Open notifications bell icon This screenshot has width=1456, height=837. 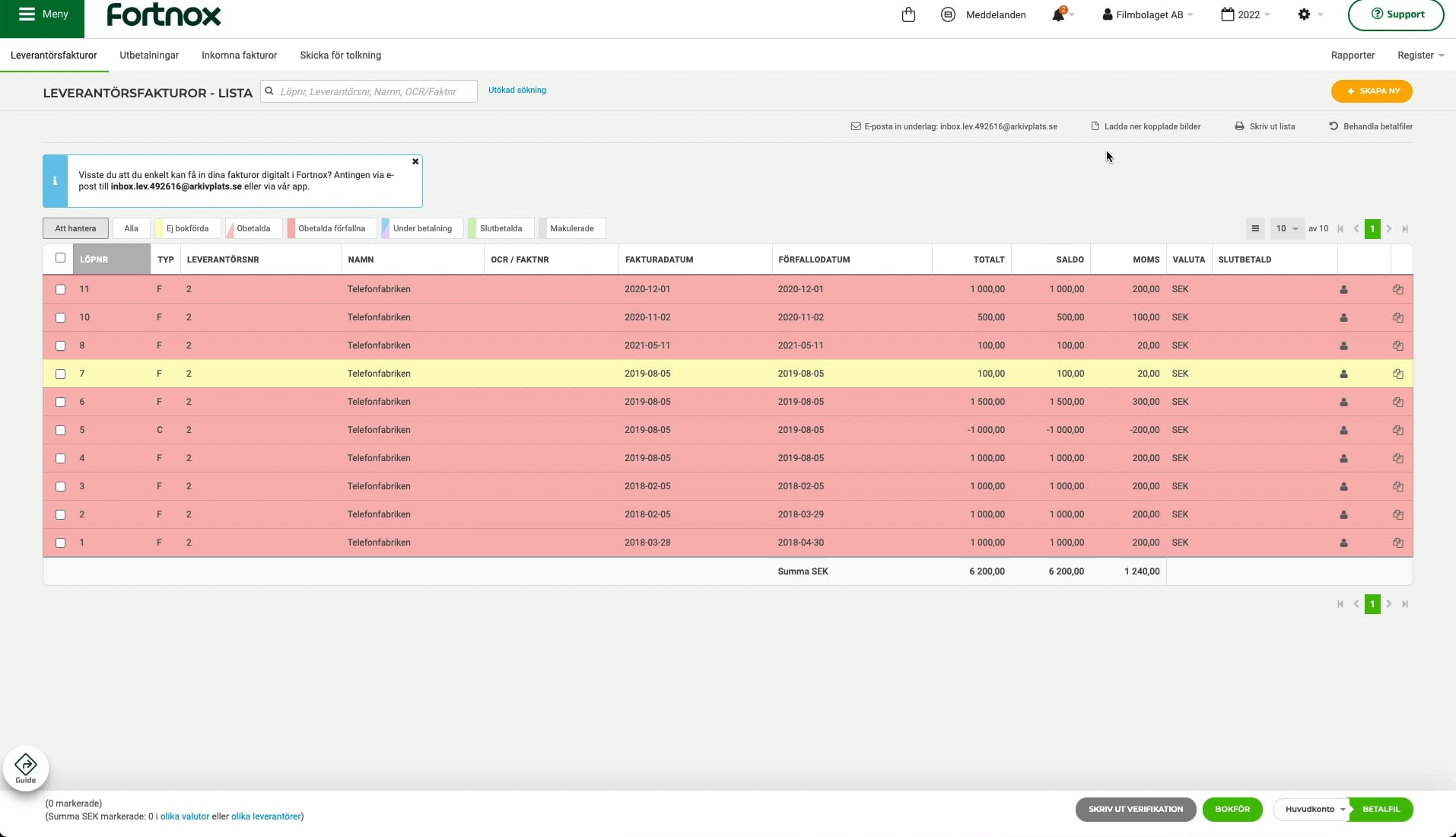coord(1059,14)
